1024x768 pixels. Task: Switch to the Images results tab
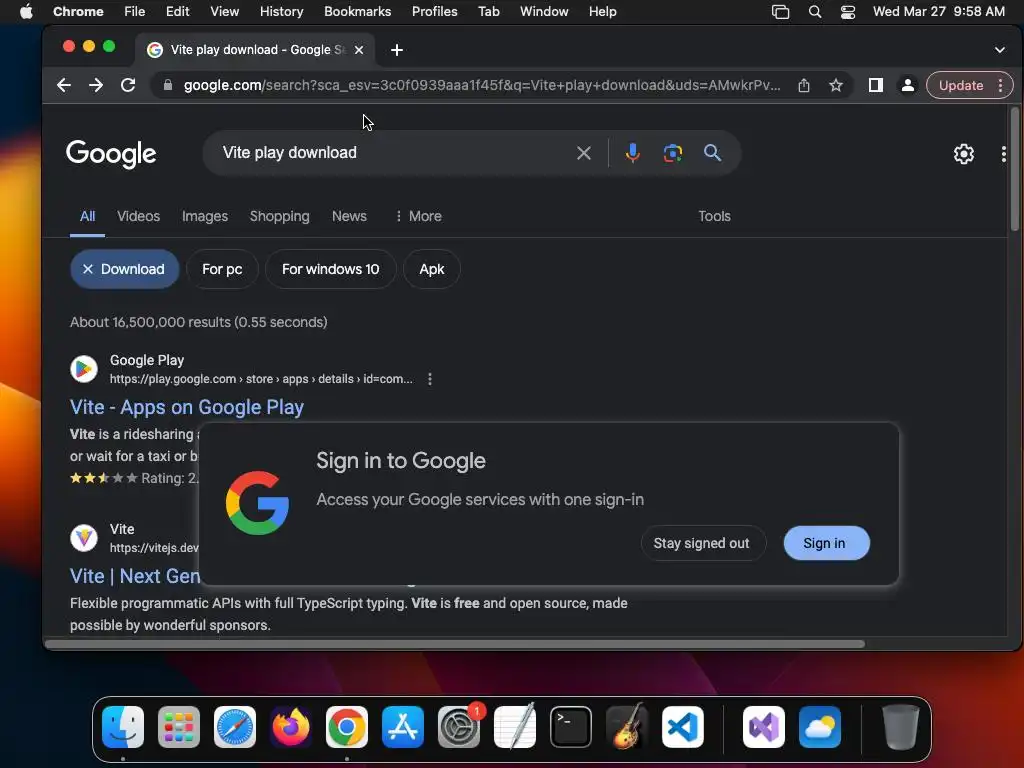click(x=205, y=216)
